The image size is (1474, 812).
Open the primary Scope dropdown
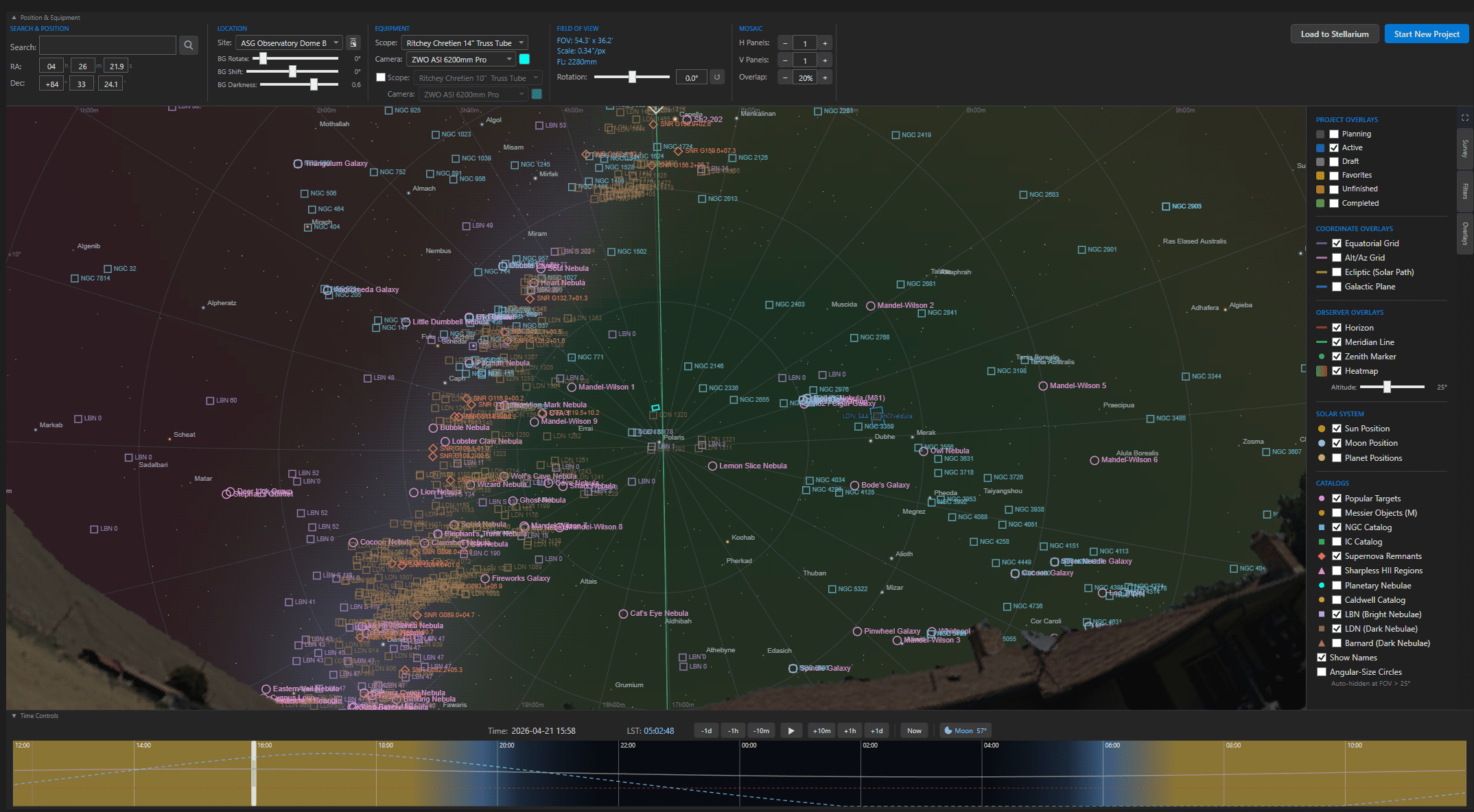pyautogui.click(x=465, y=43)
